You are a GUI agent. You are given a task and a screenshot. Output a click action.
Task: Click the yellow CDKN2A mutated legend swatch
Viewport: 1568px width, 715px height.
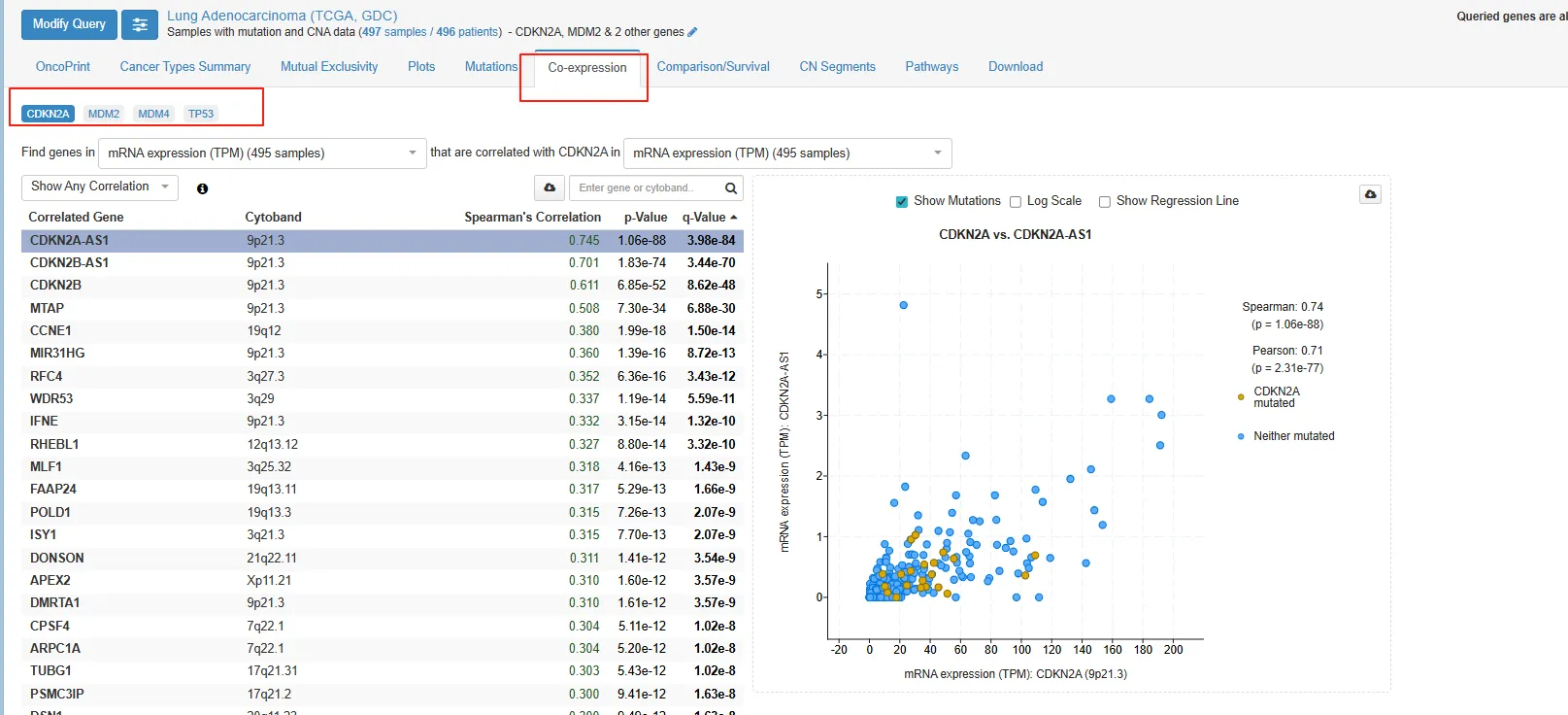click(1241, 396)
